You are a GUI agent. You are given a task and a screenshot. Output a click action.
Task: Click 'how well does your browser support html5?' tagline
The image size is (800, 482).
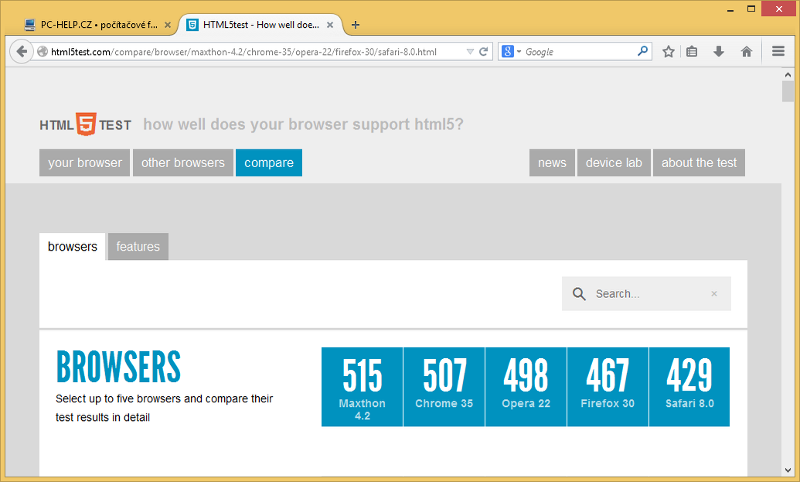(x=303, y=124)
